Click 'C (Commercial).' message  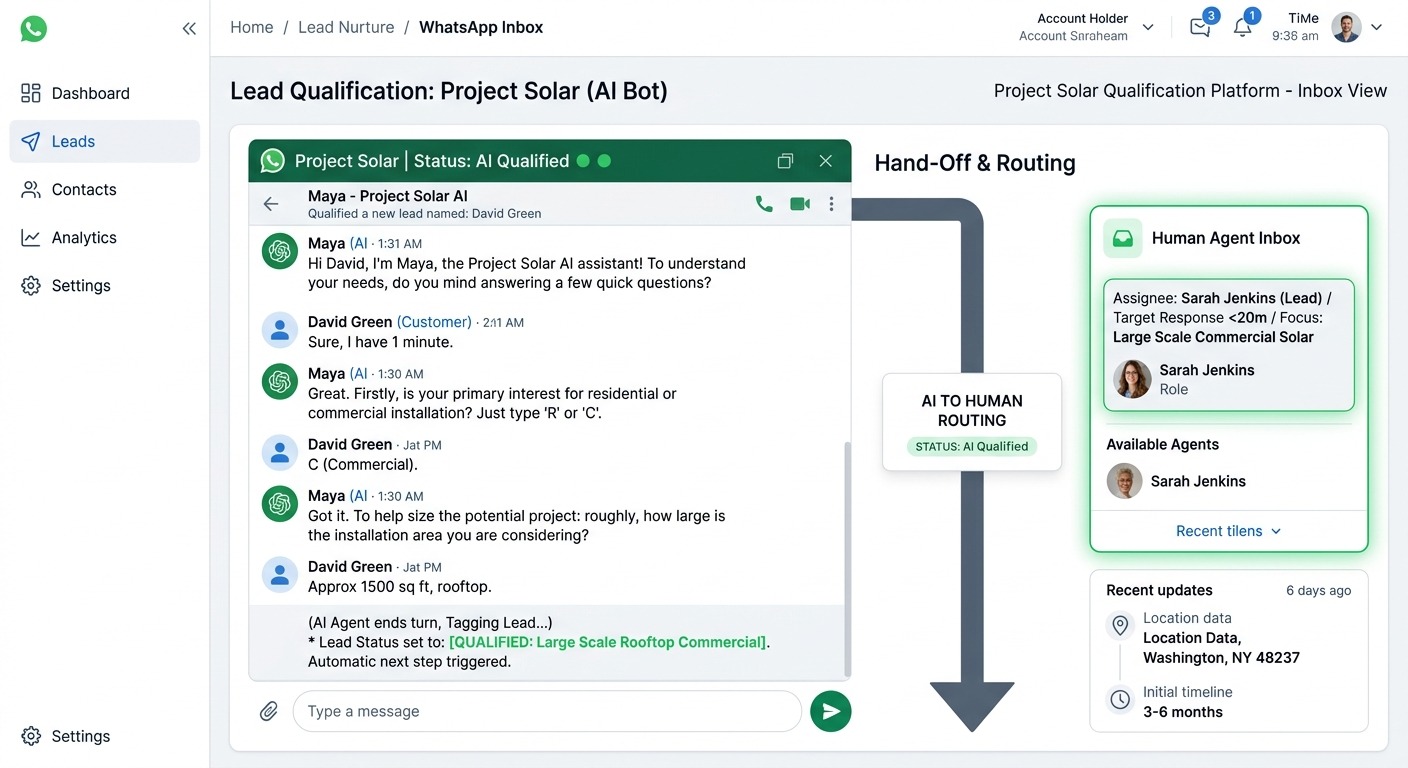pyautogui.click(x=363, y=465)
